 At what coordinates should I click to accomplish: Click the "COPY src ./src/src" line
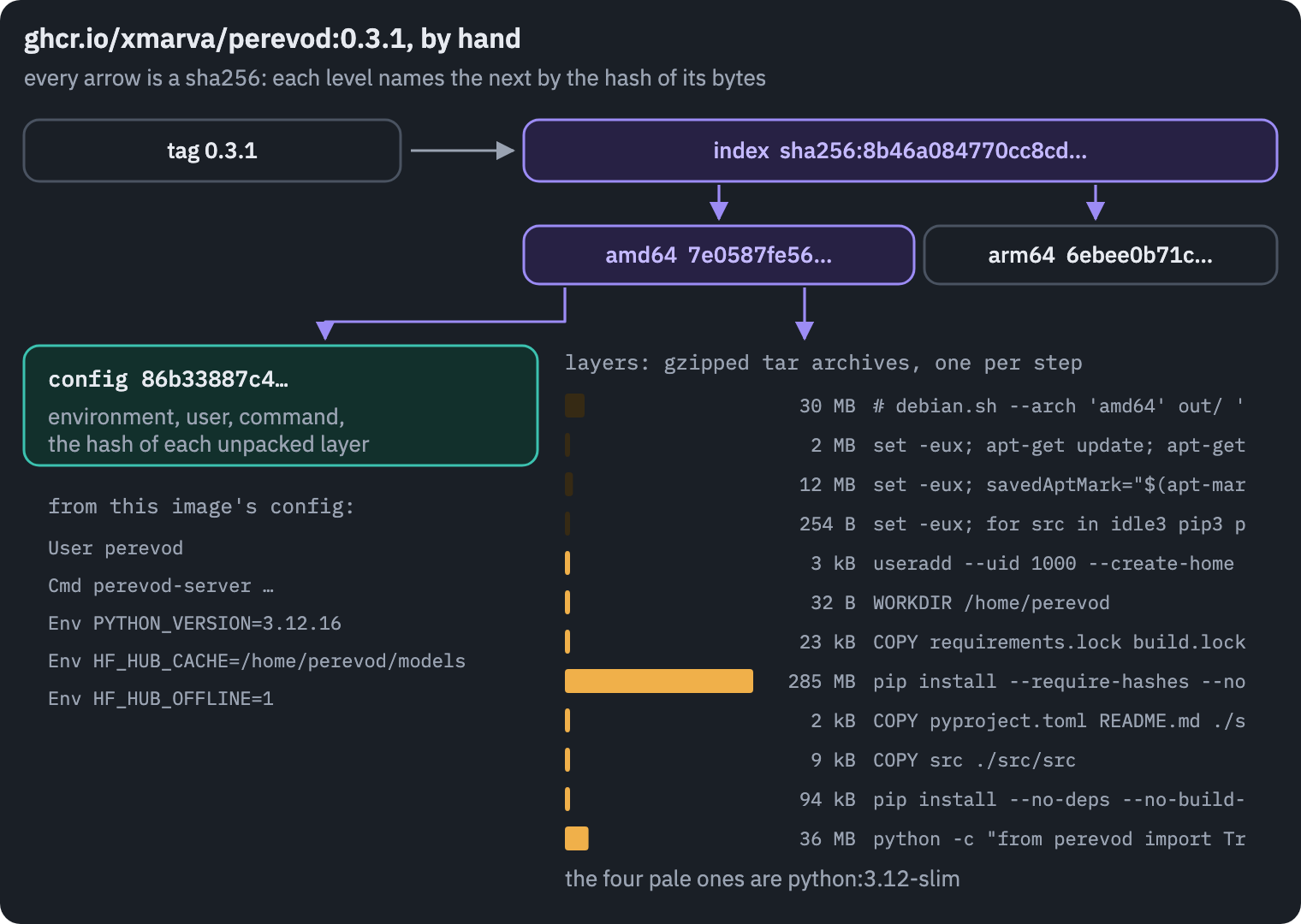point(974,760)
